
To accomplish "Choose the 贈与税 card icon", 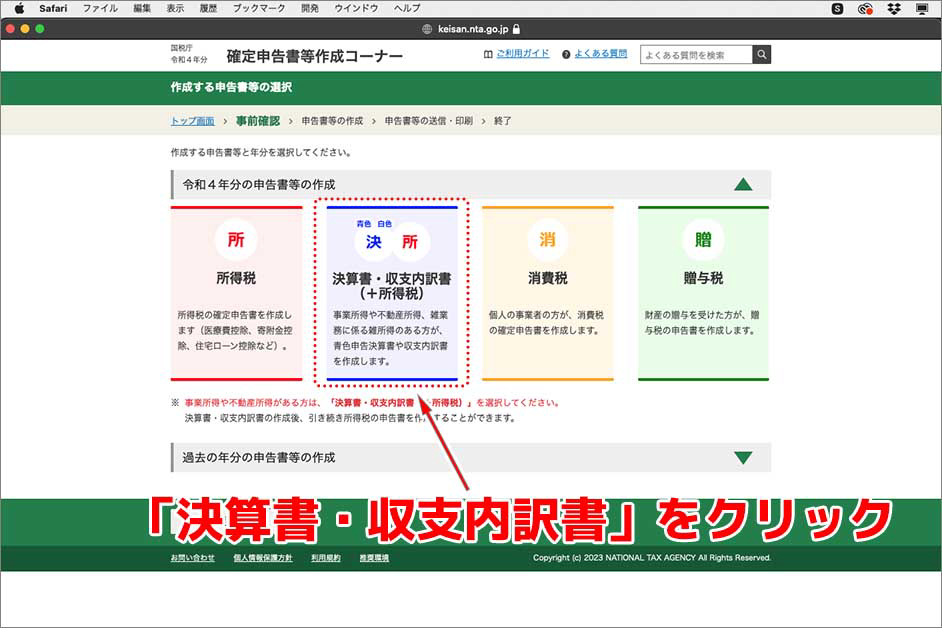I will click(x=703, y=238).
